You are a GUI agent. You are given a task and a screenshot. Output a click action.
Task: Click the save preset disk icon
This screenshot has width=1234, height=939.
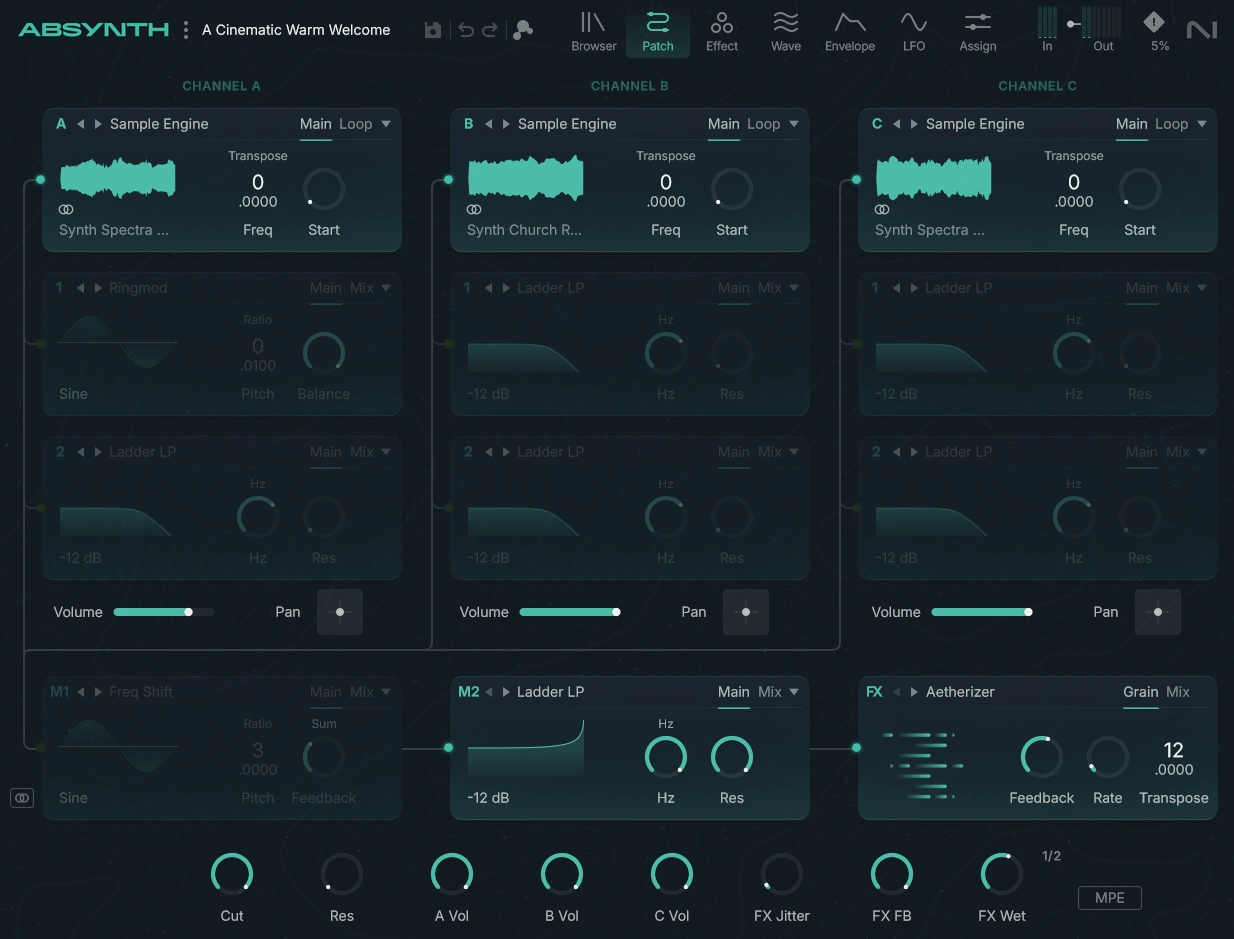[x=433, y=30]
